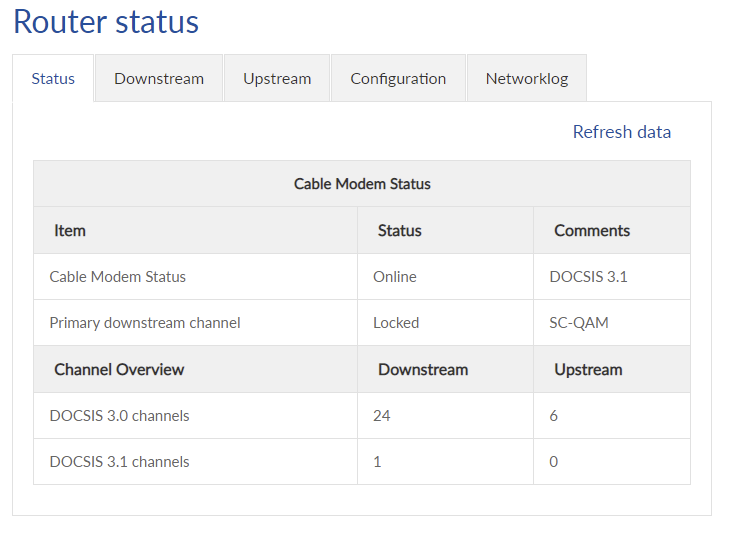
Task: Open the Networklog tab
Action: pyautogui.click(x=527, y=78)
